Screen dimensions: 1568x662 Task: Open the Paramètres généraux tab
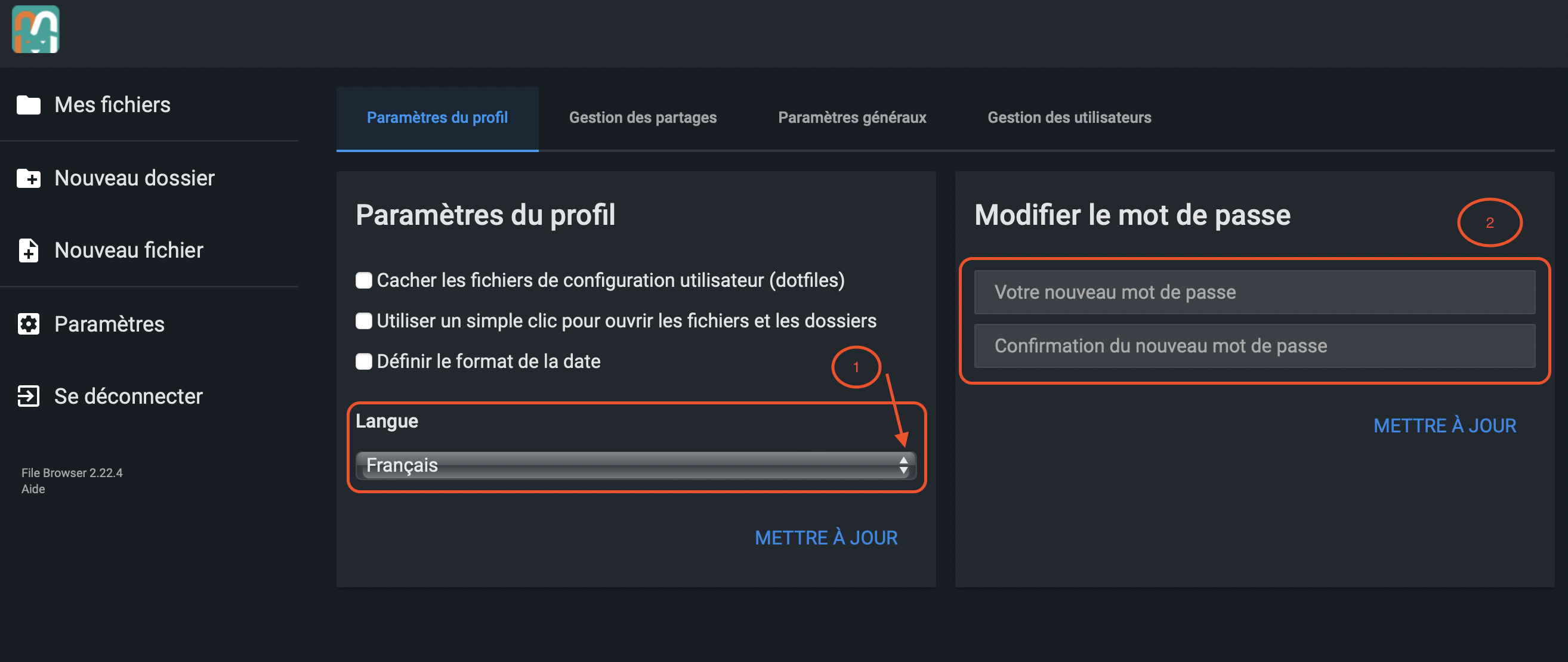click(851, 117)
